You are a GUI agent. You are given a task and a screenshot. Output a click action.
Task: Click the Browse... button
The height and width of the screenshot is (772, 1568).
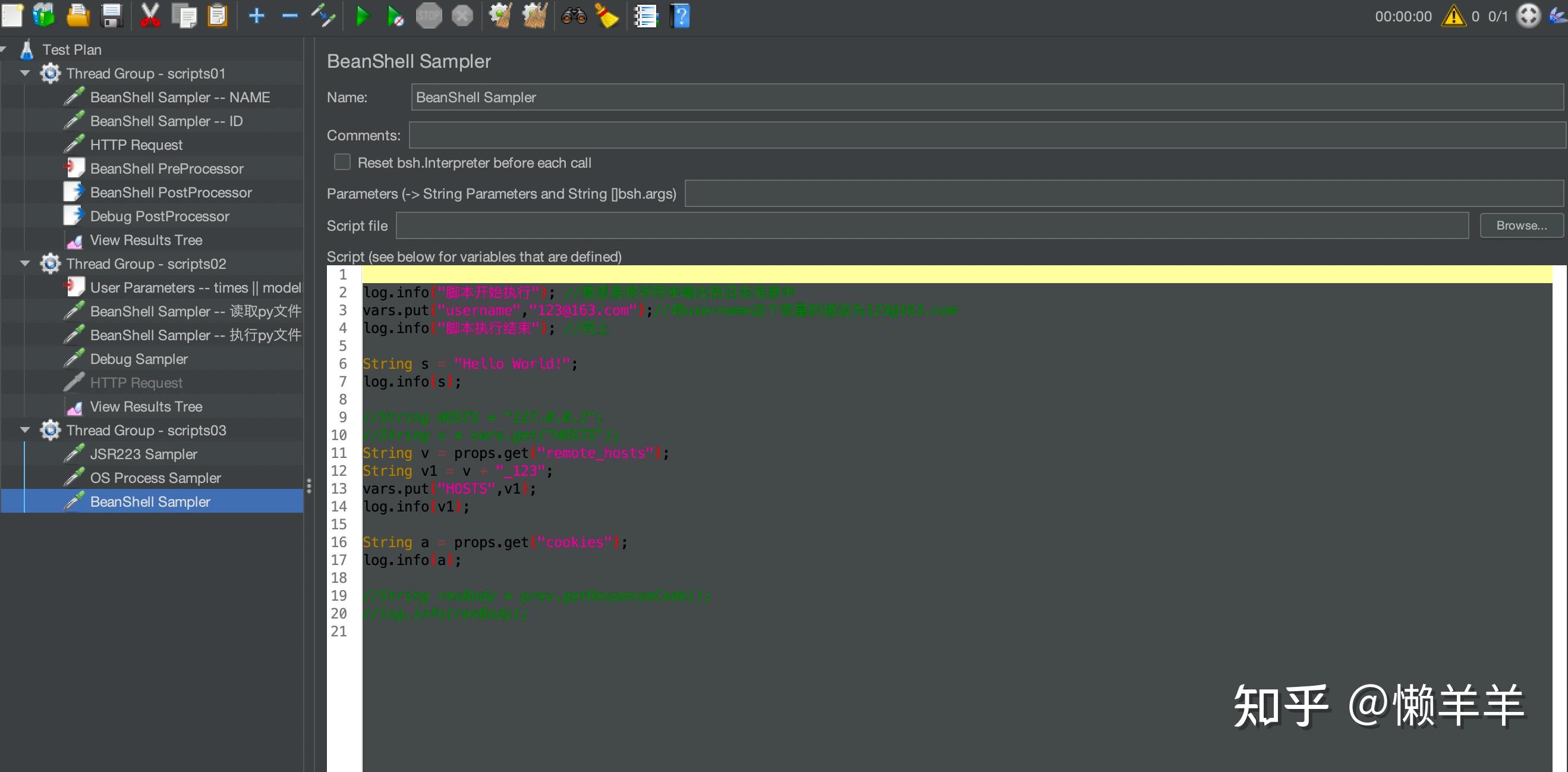coord(1520,225)
